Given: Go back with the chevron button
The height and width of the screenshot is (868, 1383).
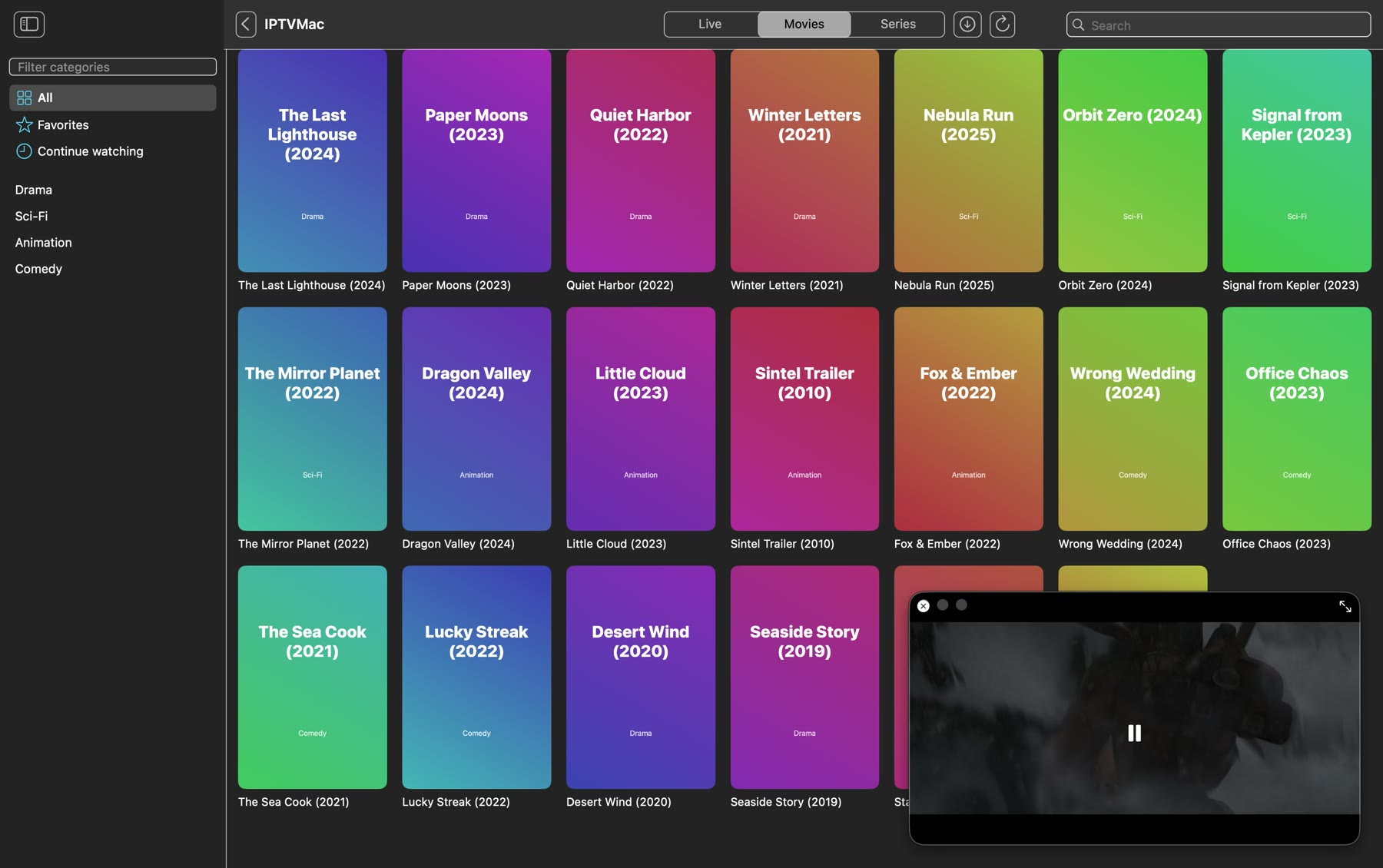Looking at the screenshot, I should [246, 24].
